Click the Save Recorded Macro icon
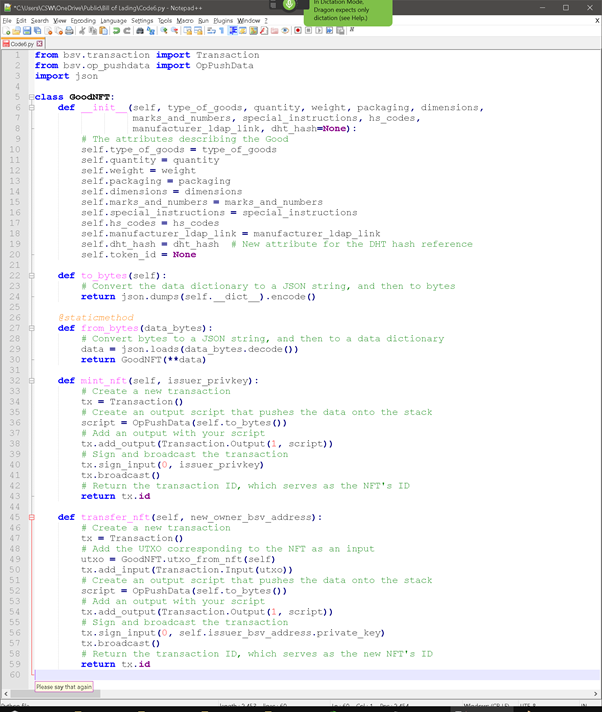This screenshot has width=602, height=712. pyautogui.click(x=340, y=31)
